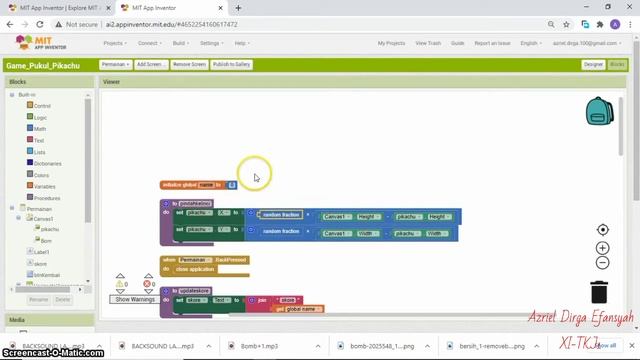
Task: Click the mutator gear on the updateskore procedure
Action: point(166,291)
